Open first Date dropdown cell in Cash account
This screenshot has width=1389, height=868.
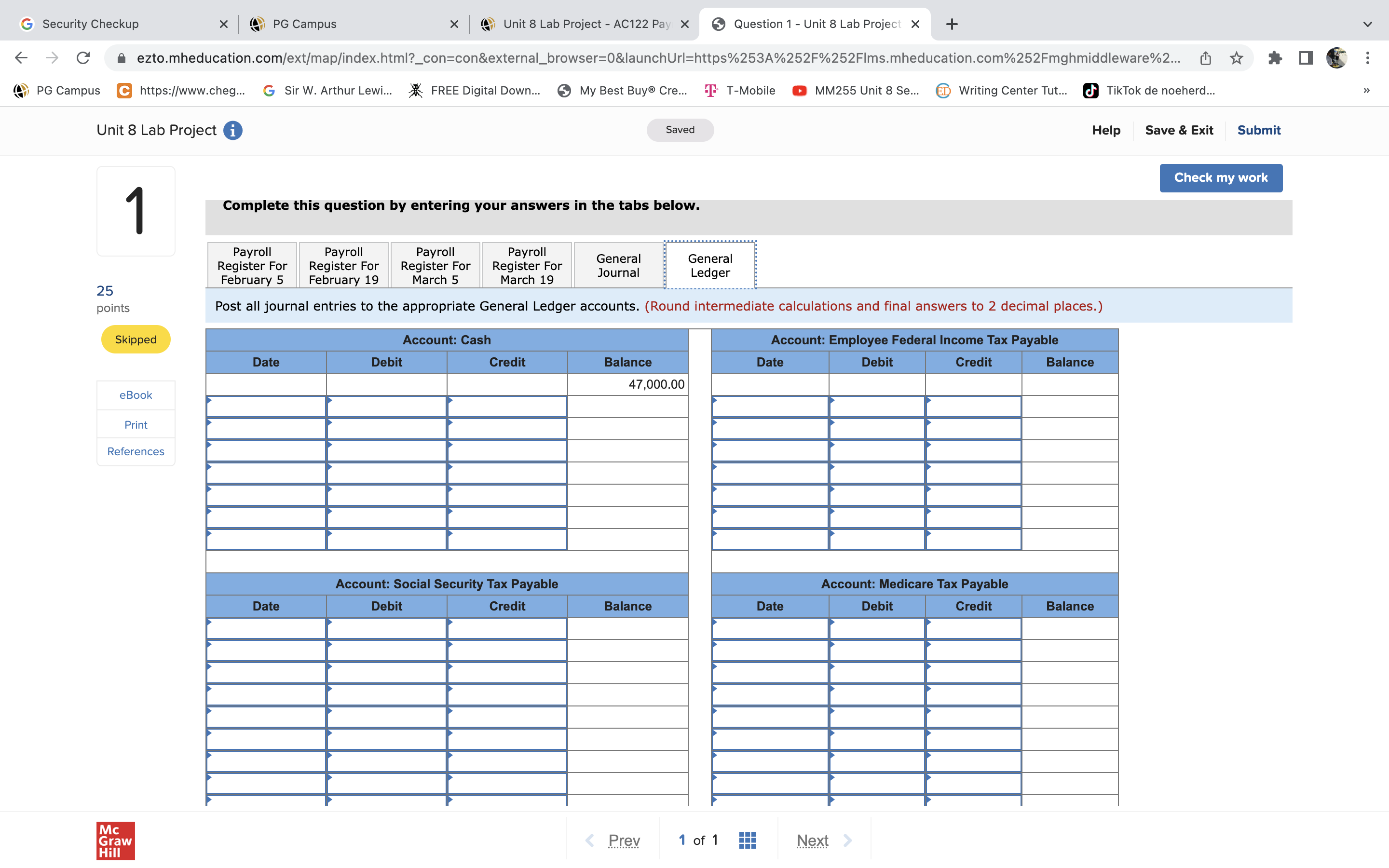pyautogui.click(x=266, y=407)
